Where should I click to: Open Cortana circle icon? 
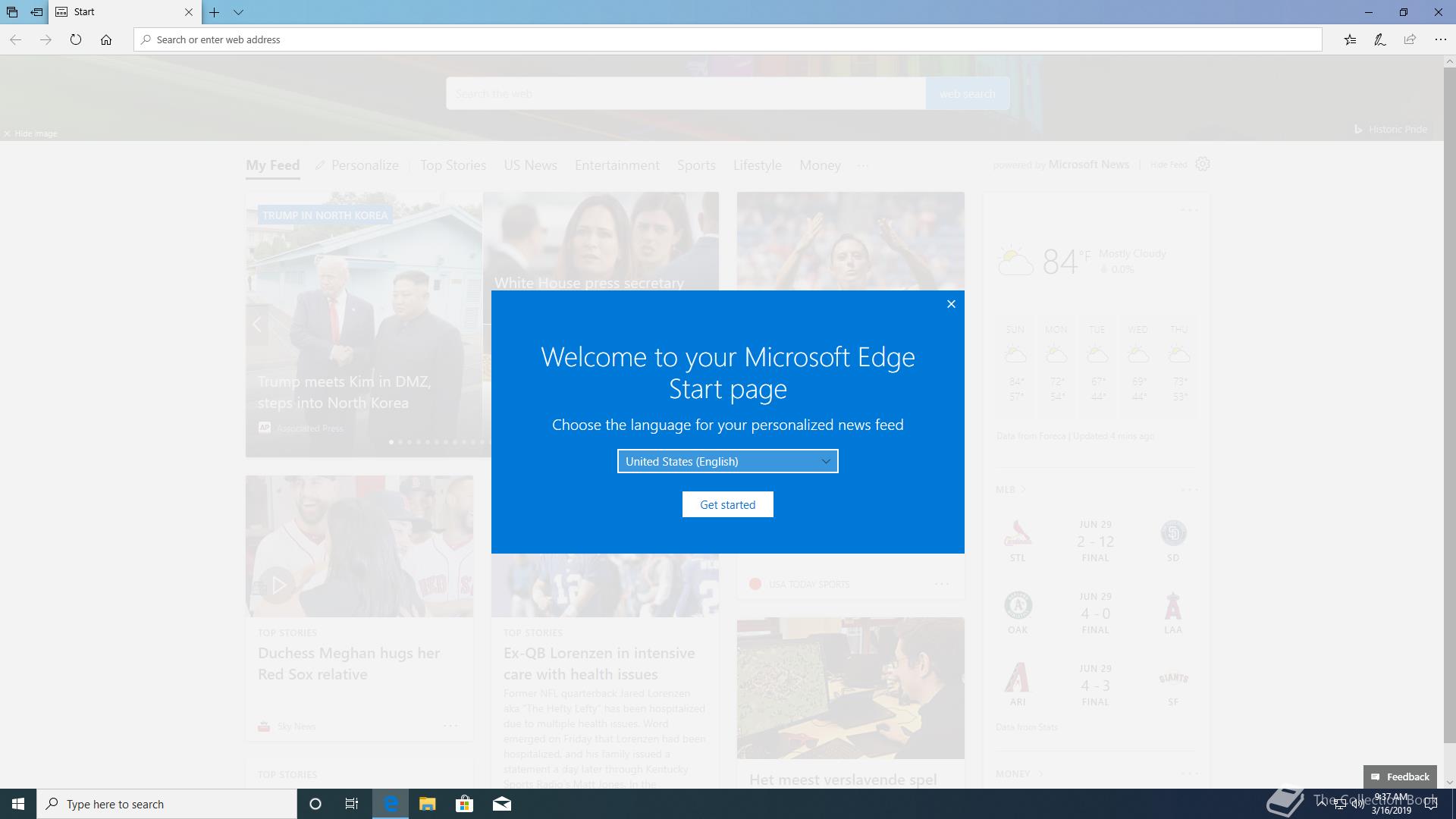pos(315,804)
